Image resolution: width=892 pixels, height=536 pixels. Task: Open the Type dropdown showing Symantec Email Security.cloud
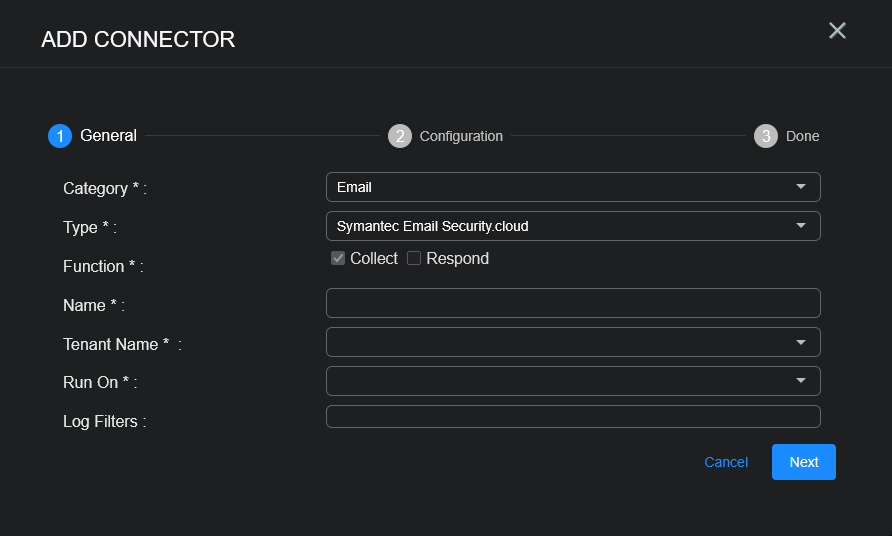(x=560, y=226)
